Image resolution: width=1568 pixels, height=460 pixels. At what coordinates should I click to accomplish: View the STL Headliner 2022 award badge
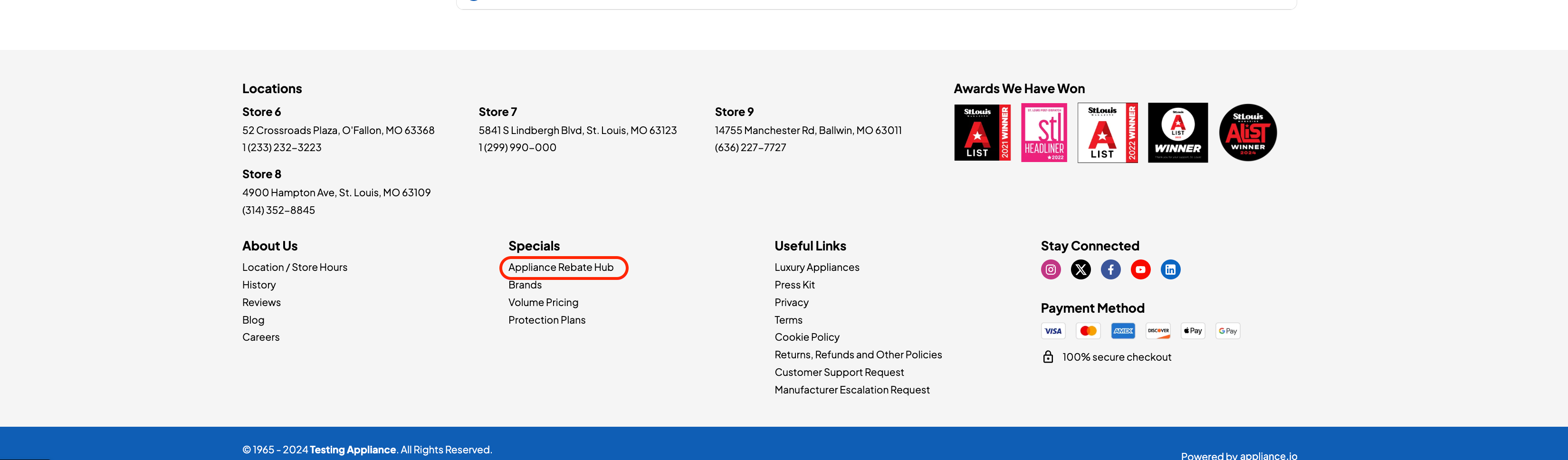tap(1044, 133)
